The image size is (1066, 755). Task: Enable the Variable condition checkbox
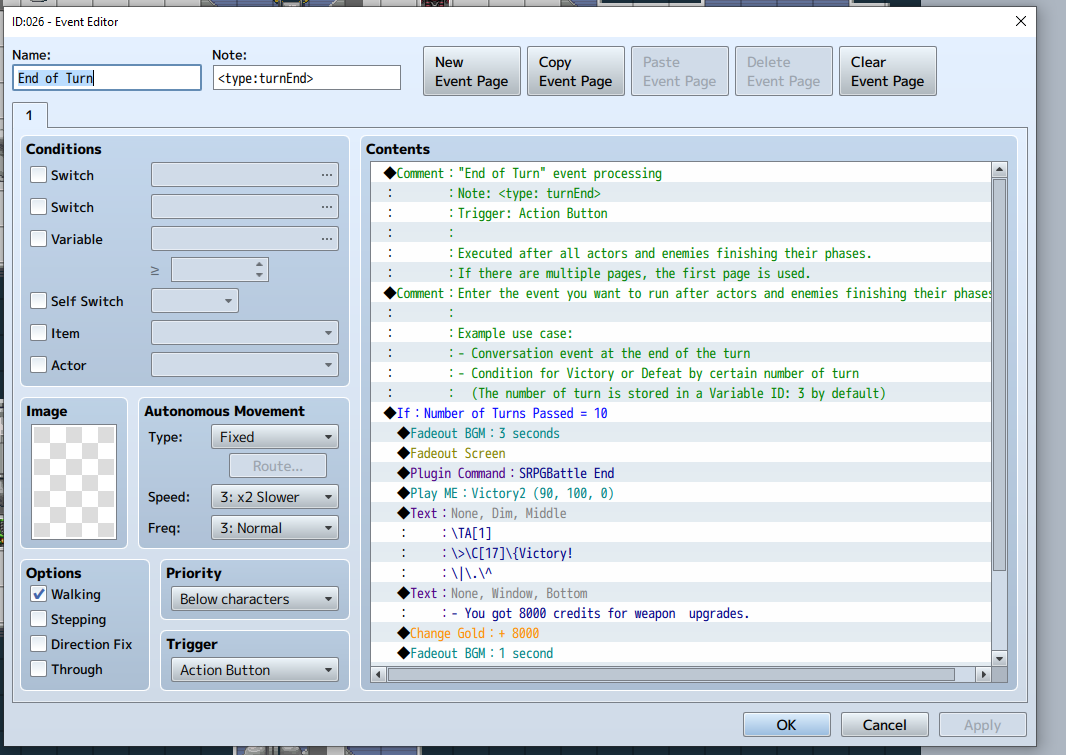(x=39, y=239)
